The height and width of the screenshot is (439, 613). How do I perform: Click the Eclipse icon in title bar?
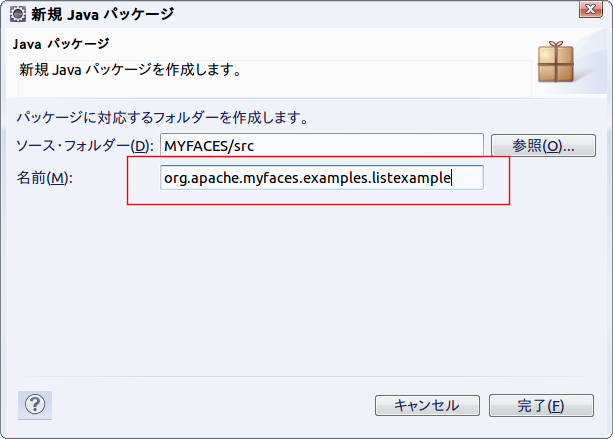(x=18, y=14)
